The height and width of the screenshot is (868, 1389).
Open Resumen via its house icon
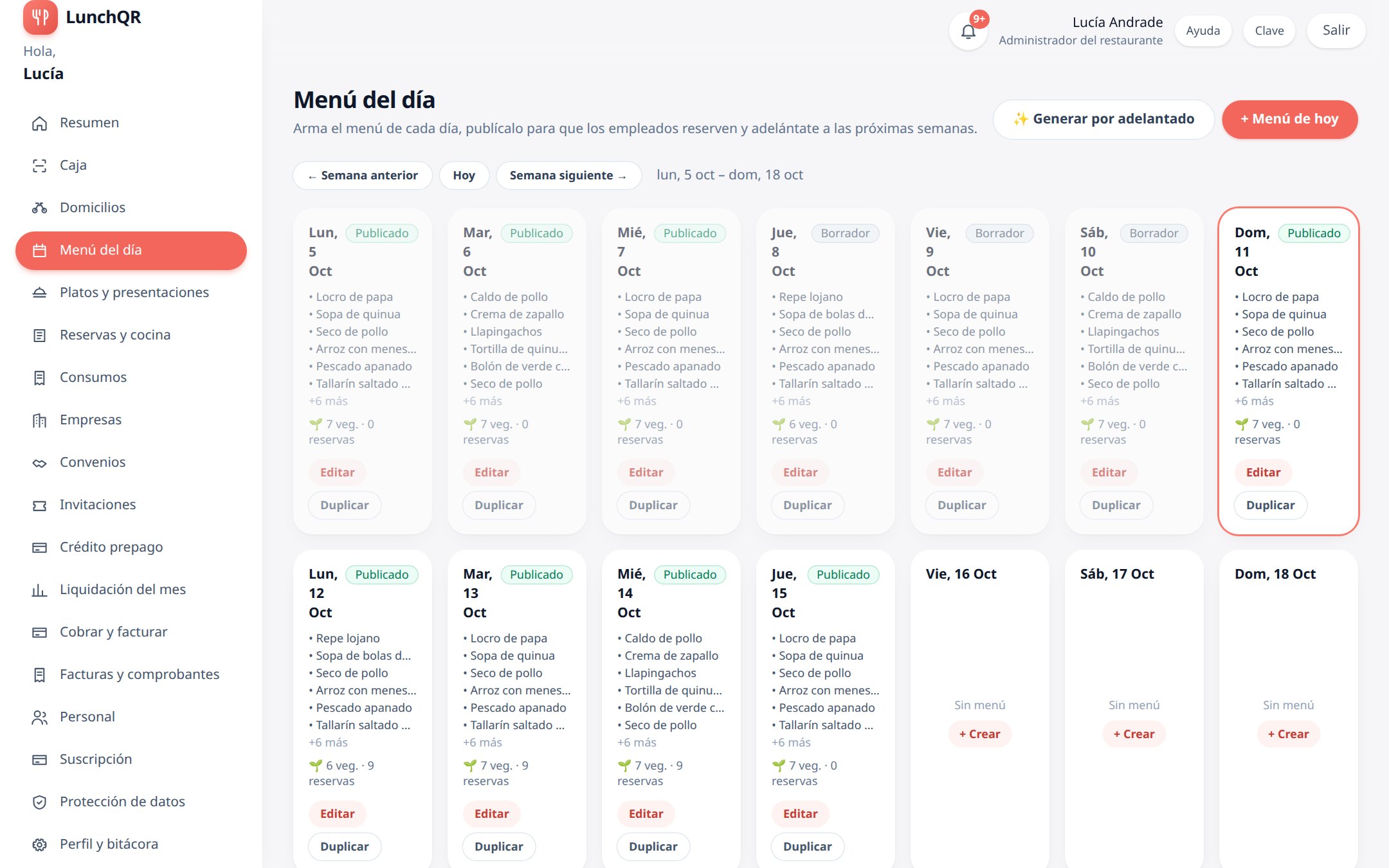point(40,123)
